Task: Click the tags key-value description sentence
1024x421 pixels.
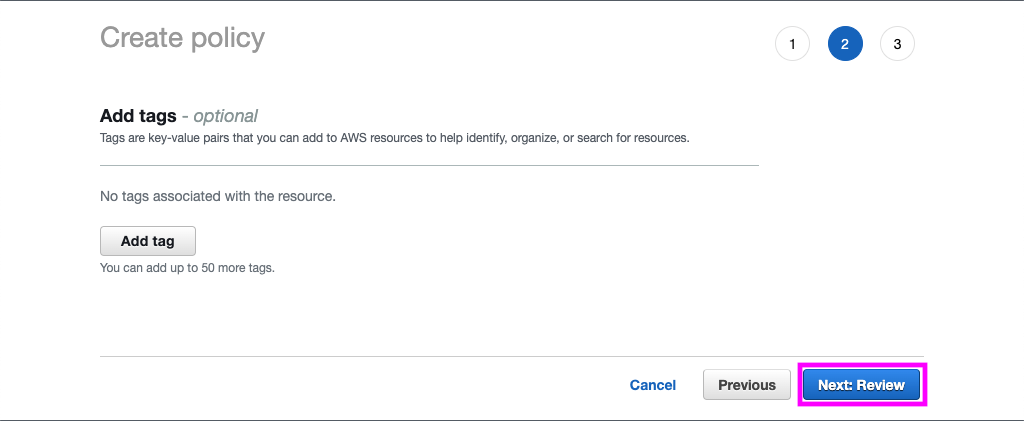Action: click(394, 138)
